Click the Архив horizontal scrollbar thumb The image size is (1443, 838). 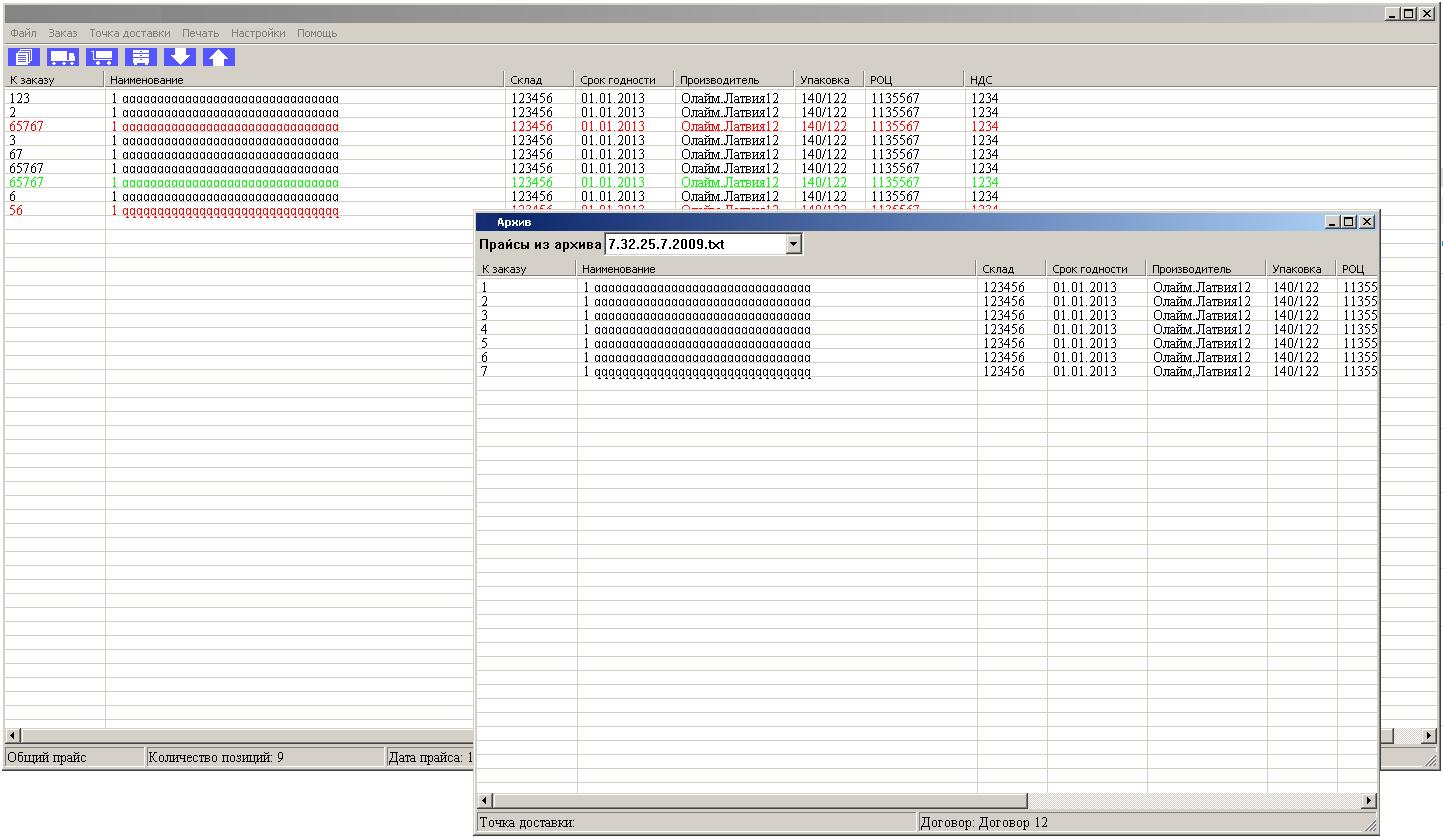pyautogui.click(x=760, y=801)
